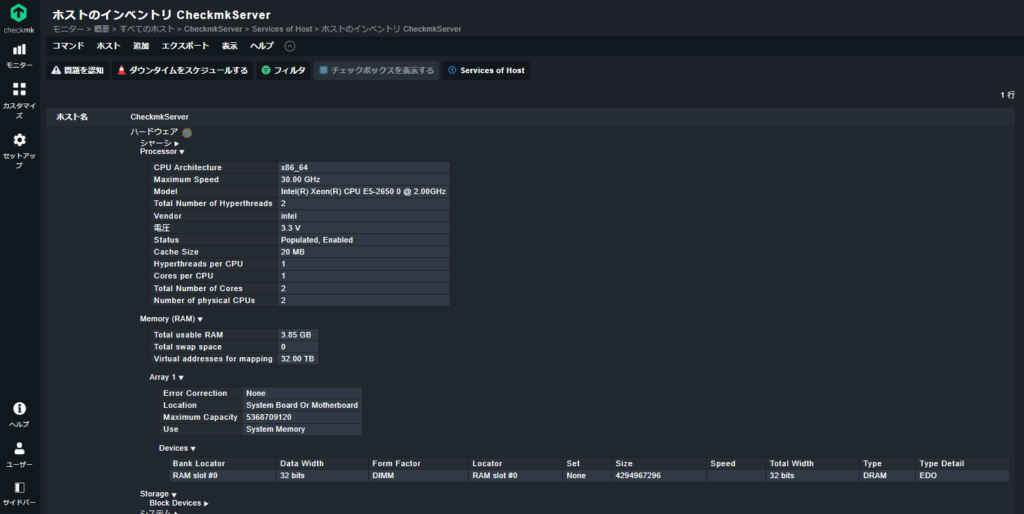Click the Data Width column header
Viewport: 1024px width, 514px height.
[x=302, y=464]
